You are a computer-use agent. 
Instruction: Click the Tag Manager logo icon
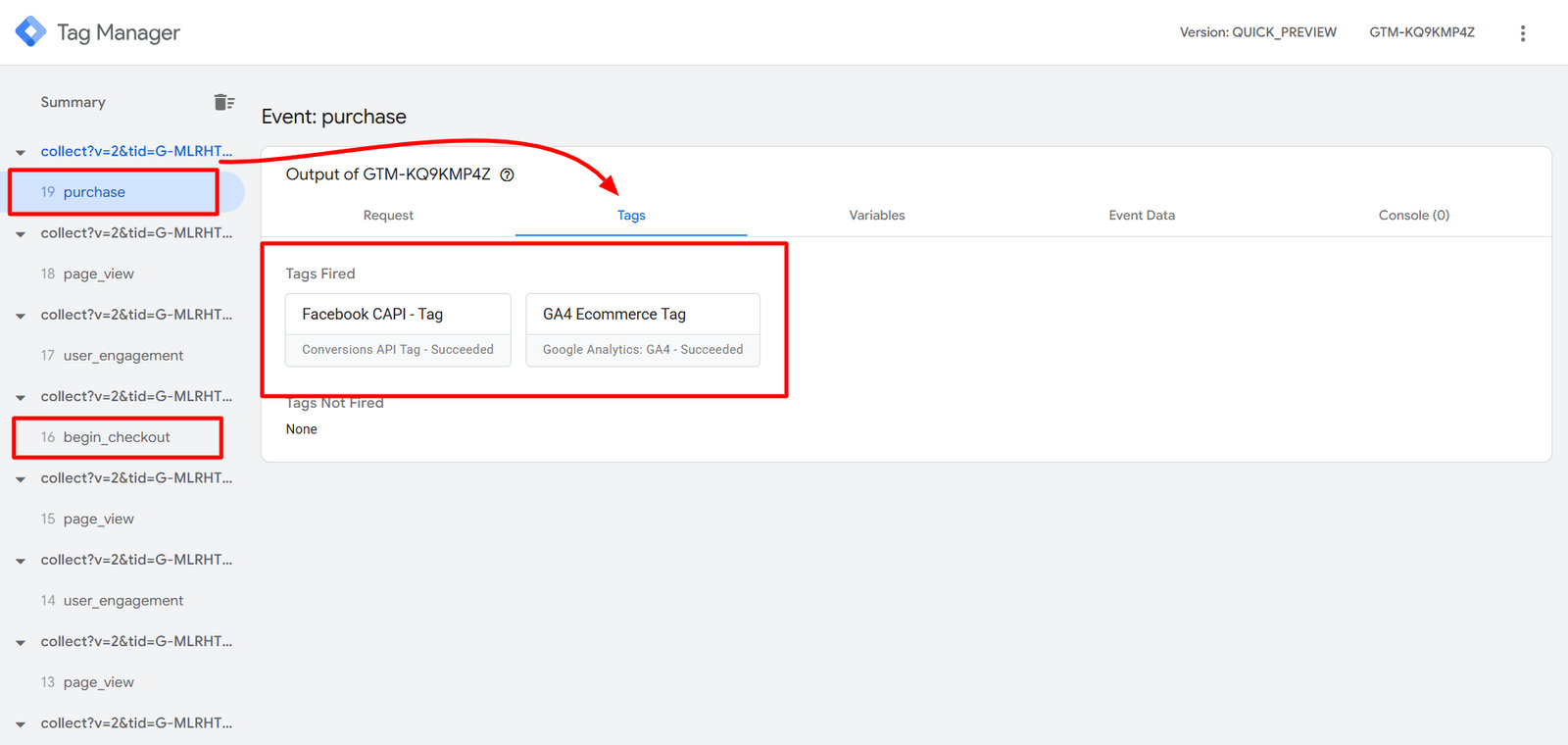tap(30, 31)
